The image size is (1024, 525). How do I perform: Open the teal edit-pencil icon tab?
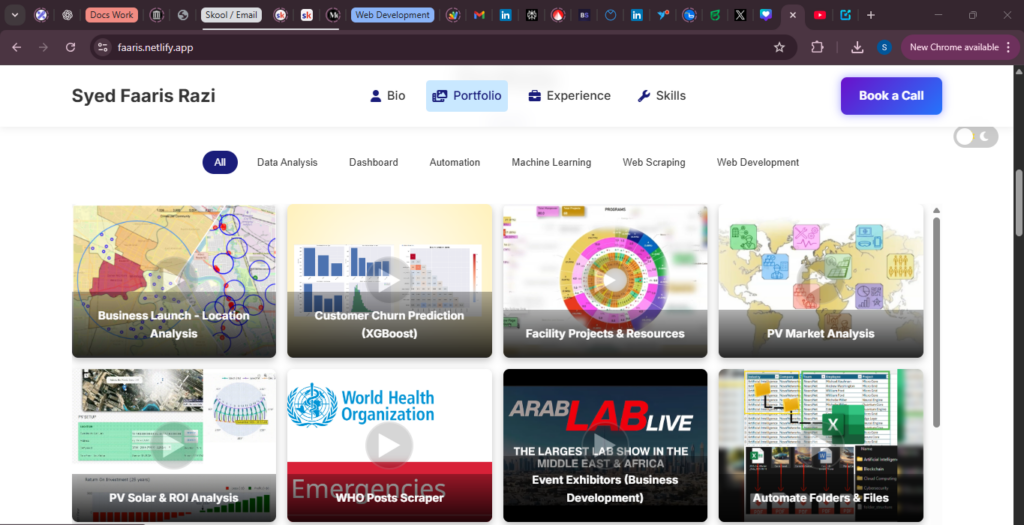pos(846,15)
